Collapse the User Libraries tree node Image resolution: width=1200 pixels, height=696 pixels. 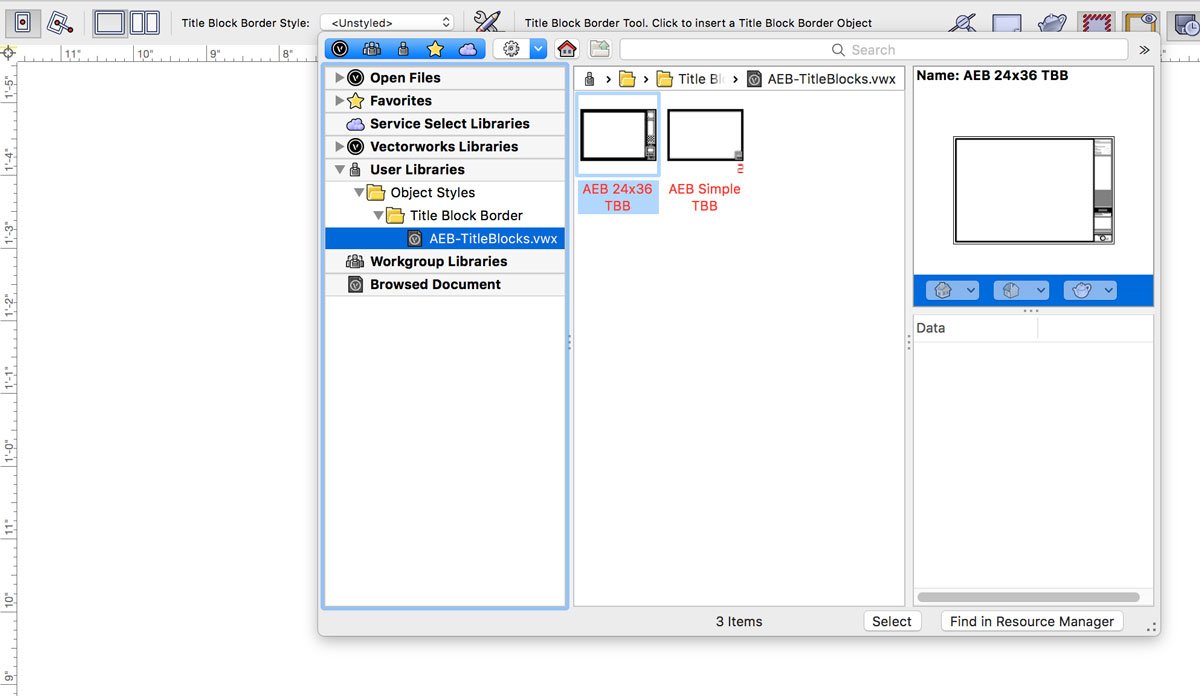(340, 170)
